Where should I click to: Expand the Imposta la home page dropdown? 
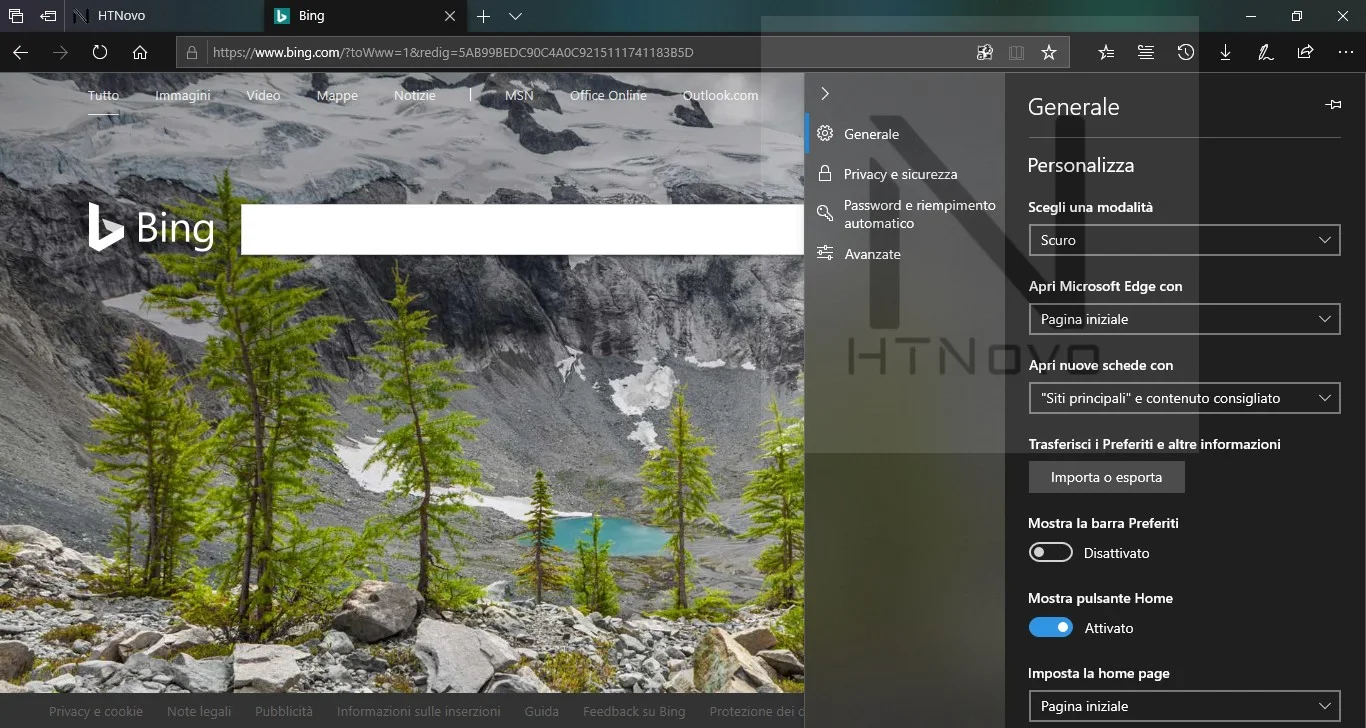point(1184,706)
